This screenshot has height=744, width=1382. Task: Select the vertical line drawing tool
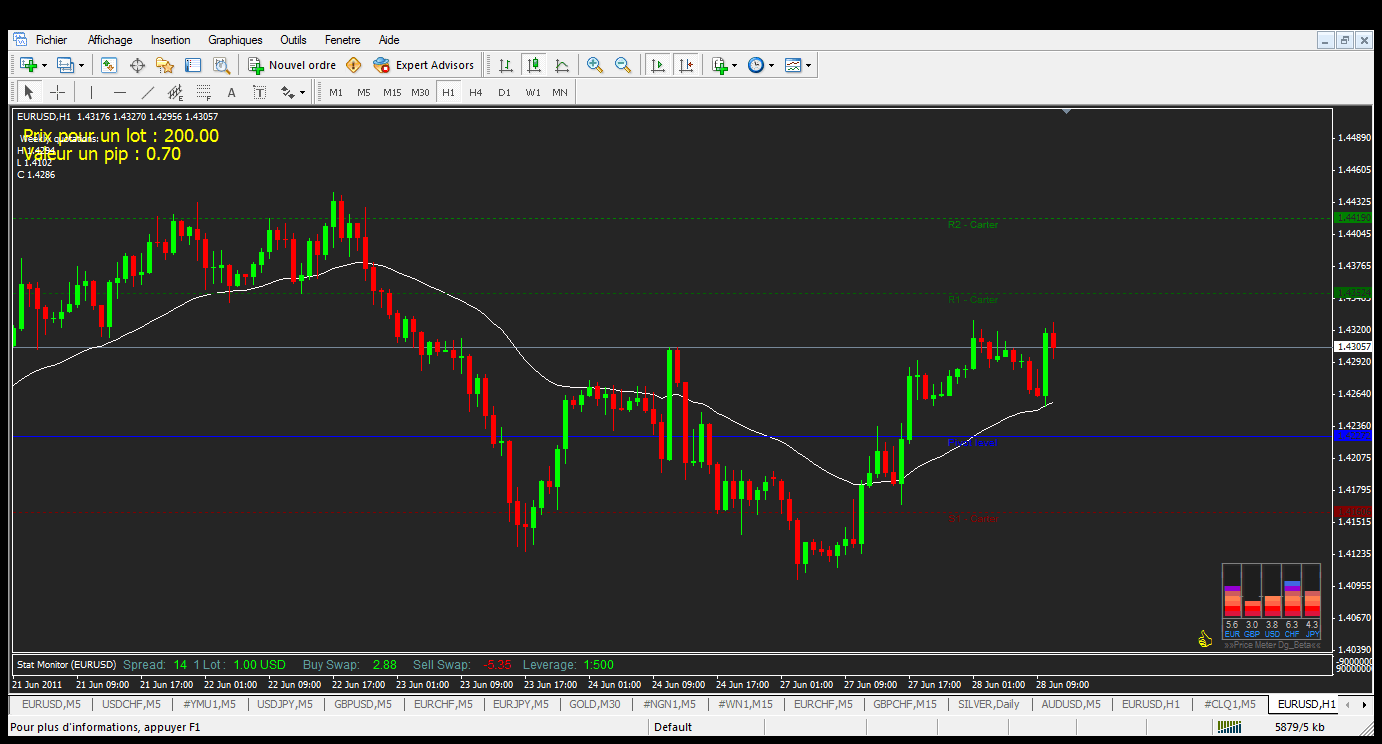tap(91, 93)
